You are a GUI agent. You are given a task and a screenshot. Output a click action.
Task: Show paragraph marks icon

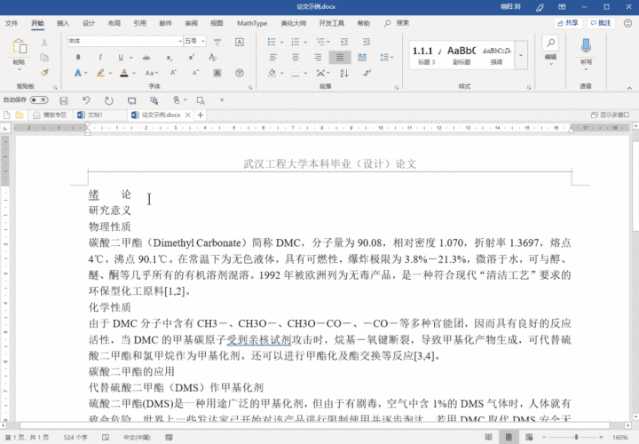tap(367, 73)
